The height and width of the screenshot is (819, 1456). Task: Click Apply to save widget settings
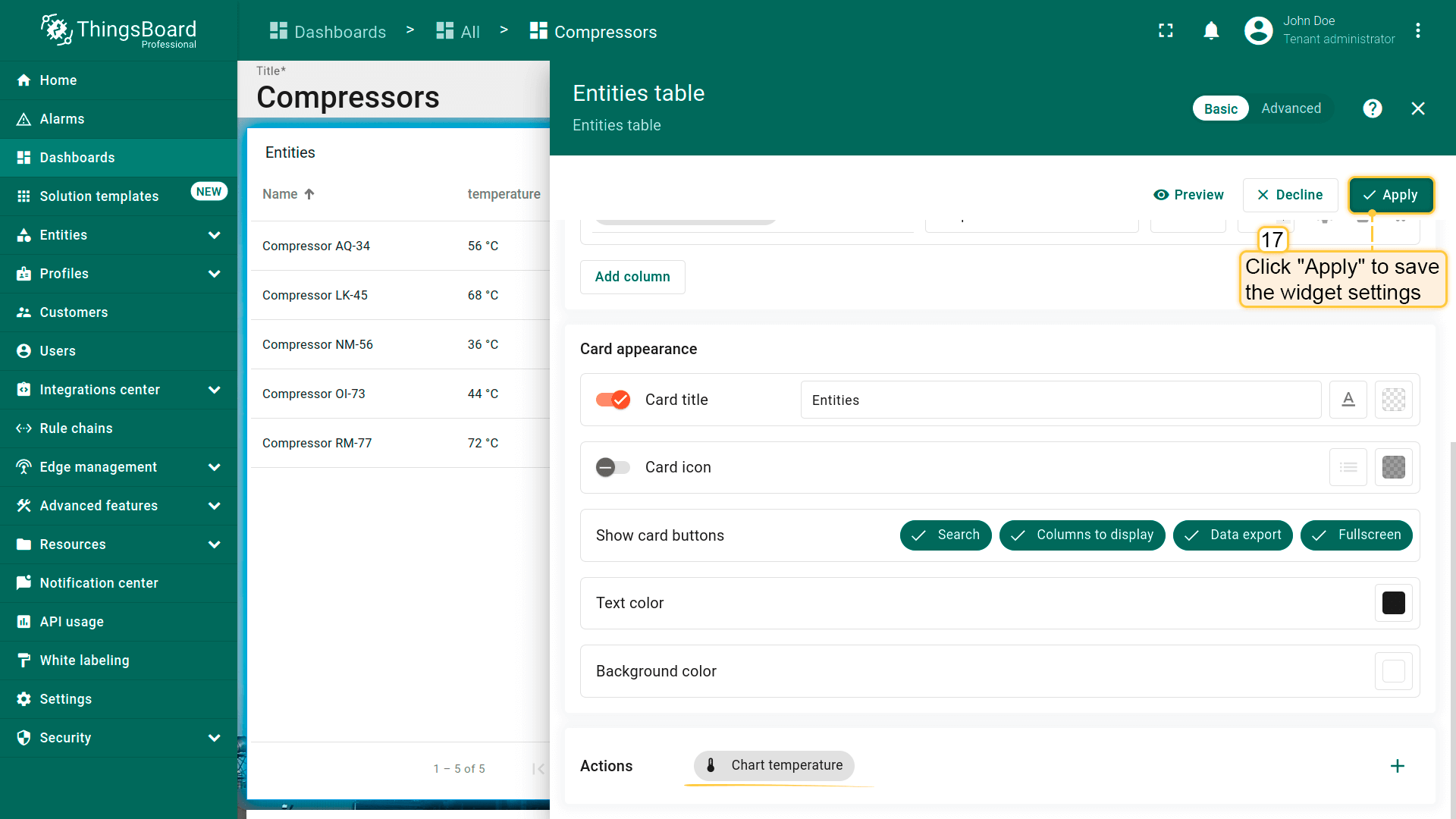point(1390,195)
